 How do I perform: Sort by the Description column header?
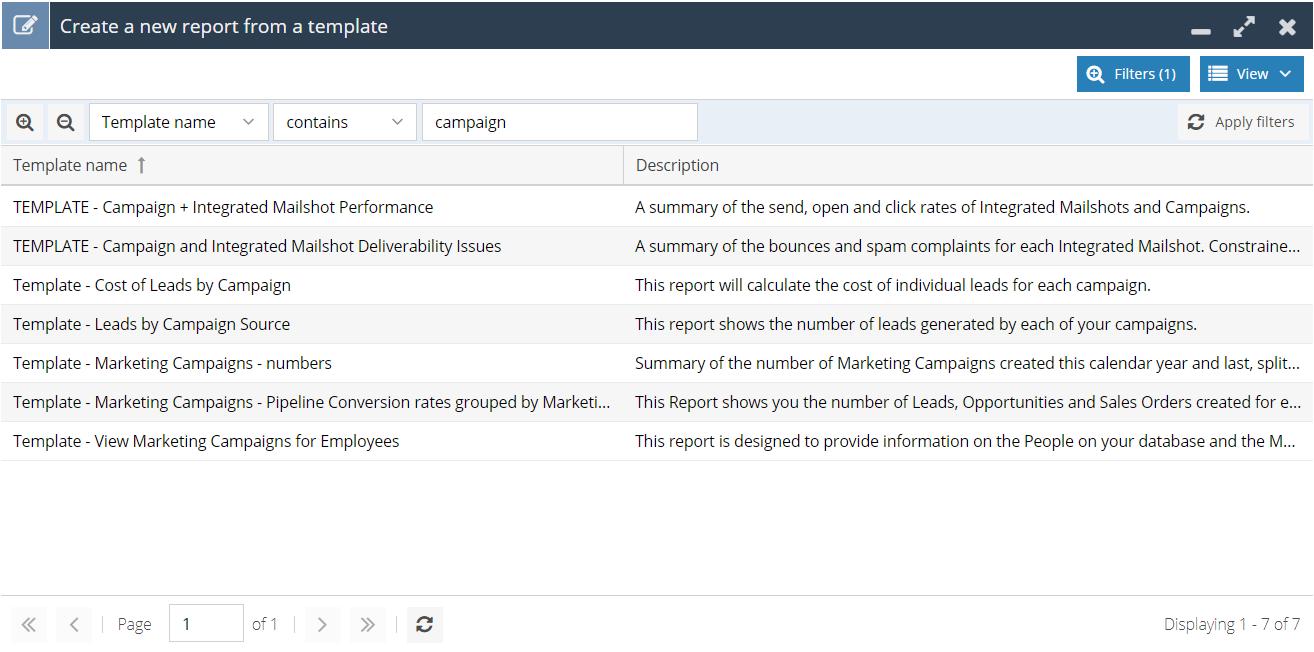(968, 165)
